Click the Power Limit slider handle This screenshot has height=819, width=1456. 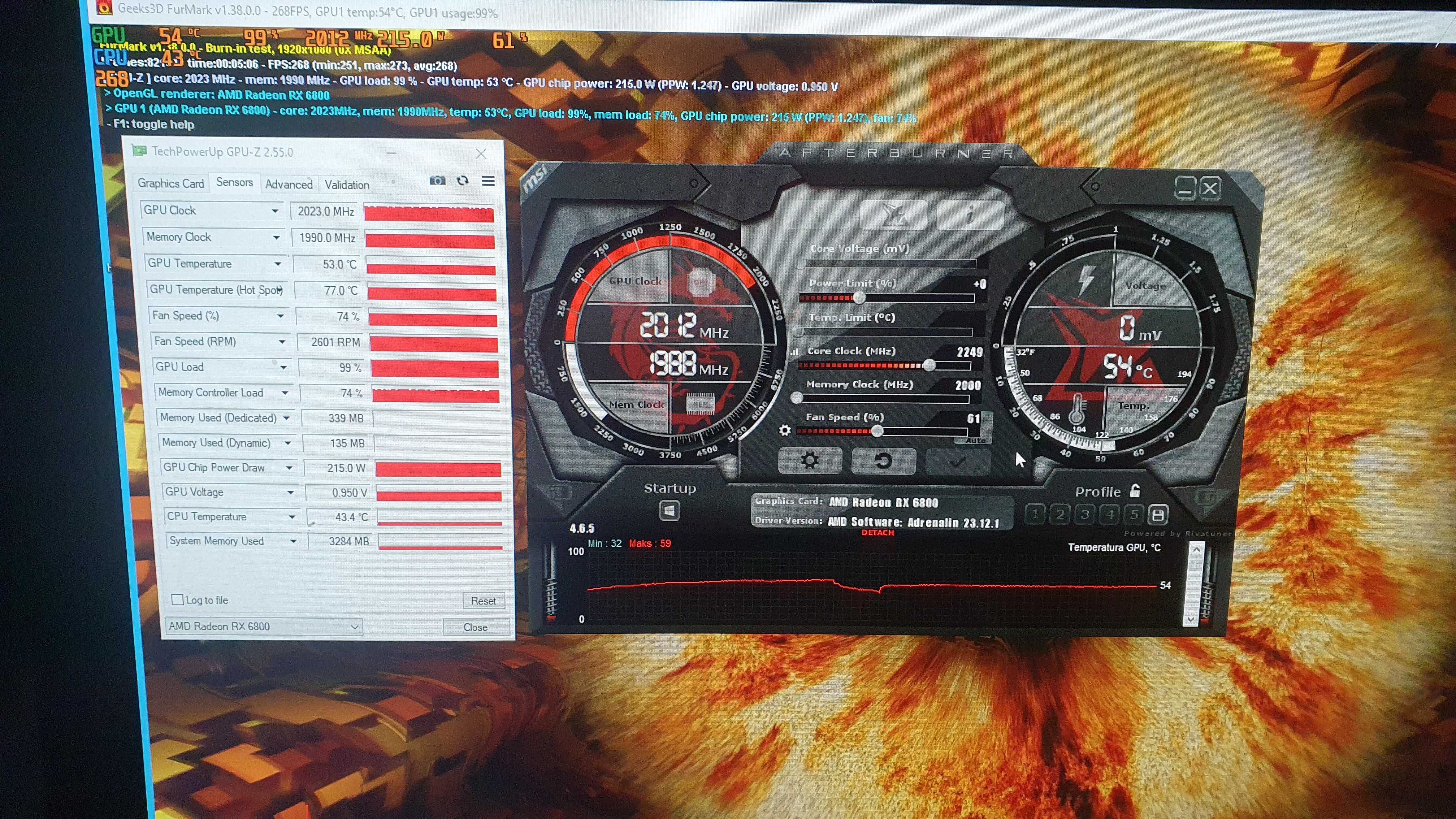[x=859, y=297]
